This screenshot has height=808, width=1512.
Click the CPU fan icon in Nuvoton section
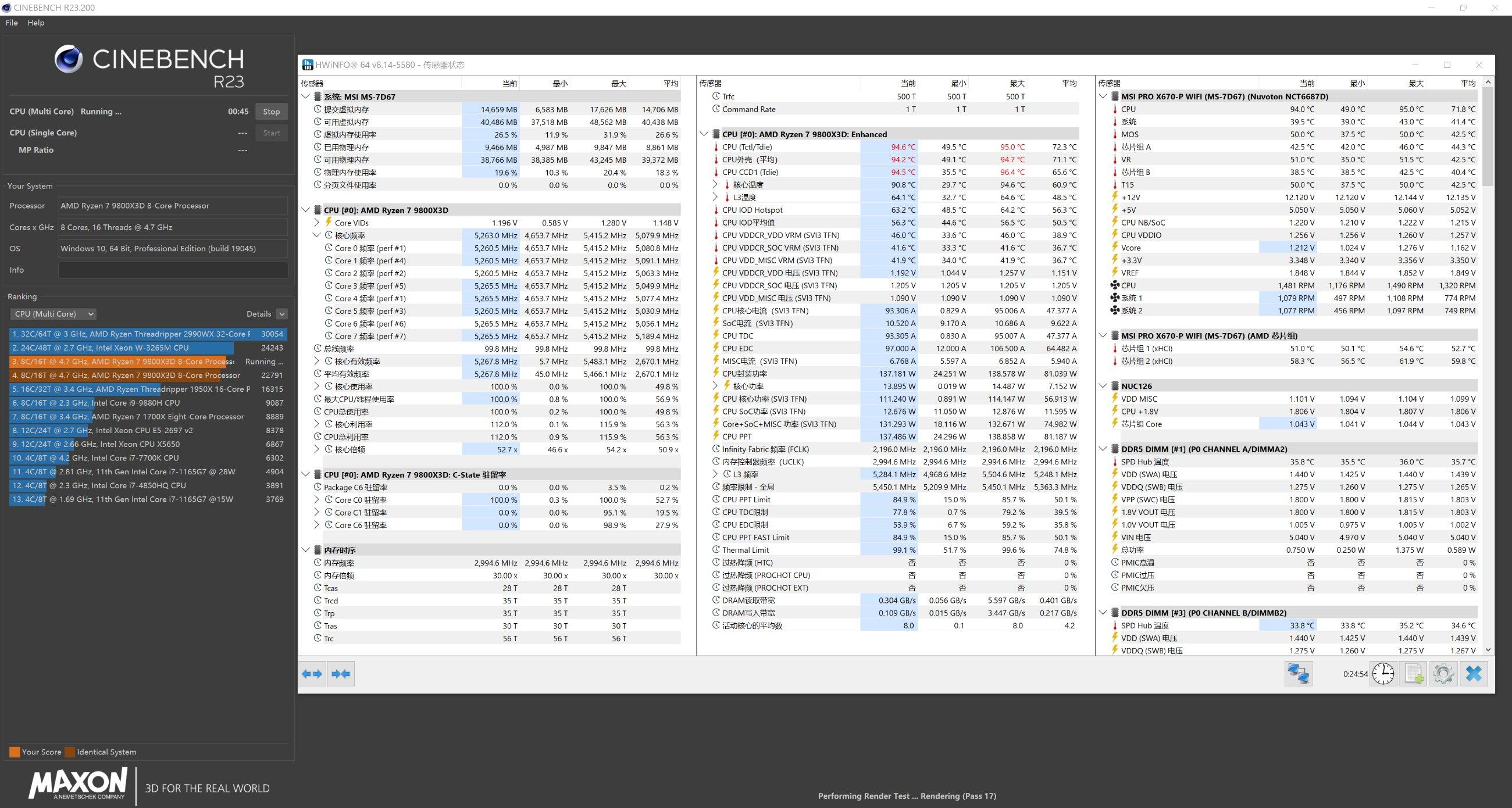coord(1115,285)
